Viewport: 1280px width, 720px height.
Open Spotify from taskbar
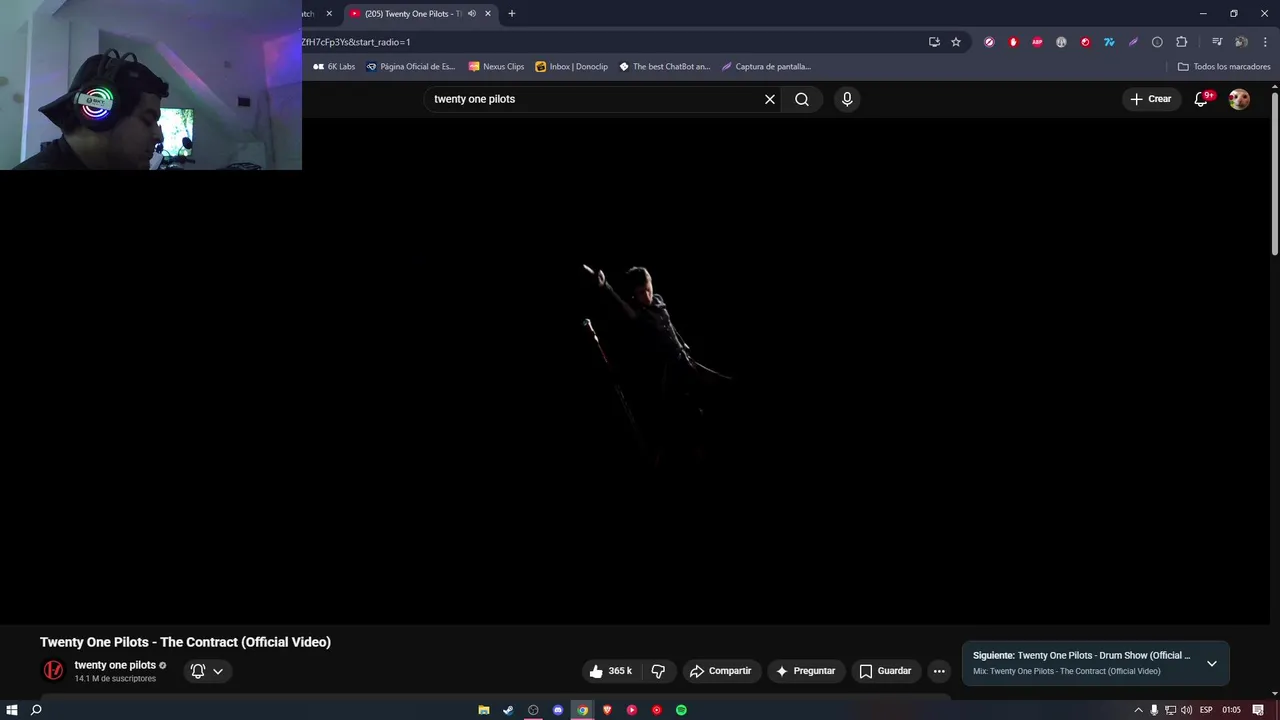681,710
